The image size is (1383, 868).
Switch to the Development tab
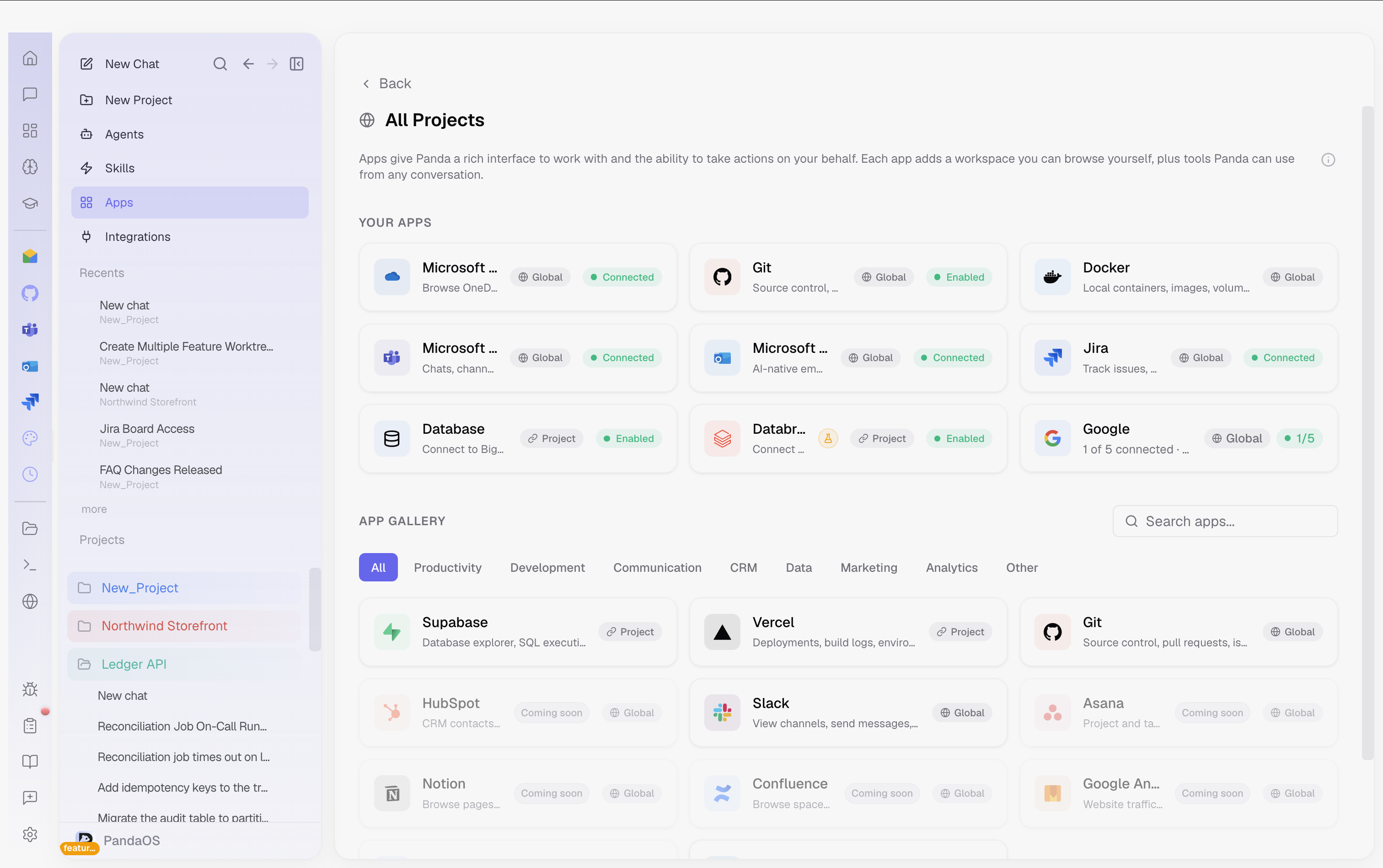coord(547,568)
